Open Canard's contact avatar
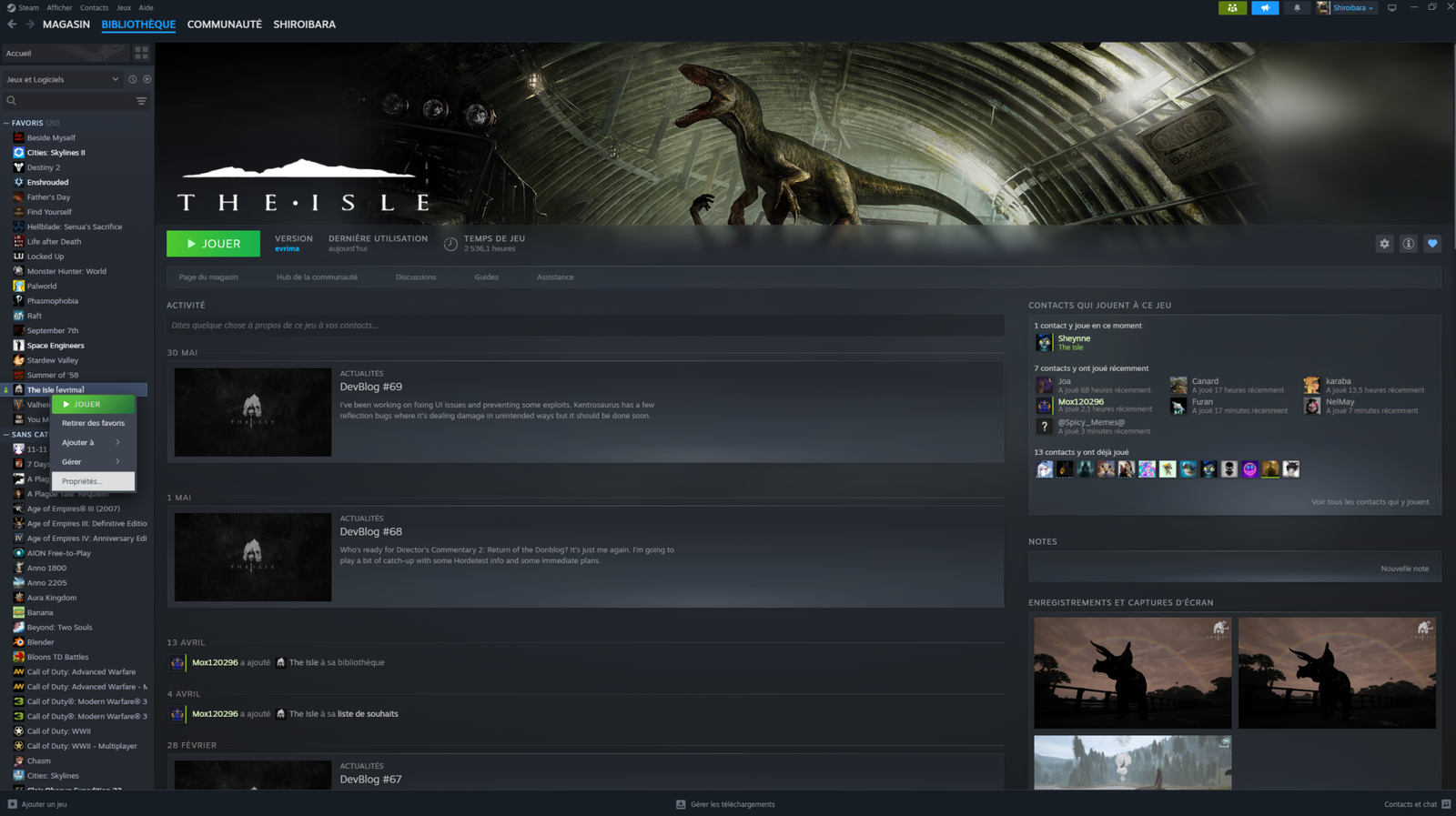Viewport: 1456px width, 816px height. (1178, 385)
